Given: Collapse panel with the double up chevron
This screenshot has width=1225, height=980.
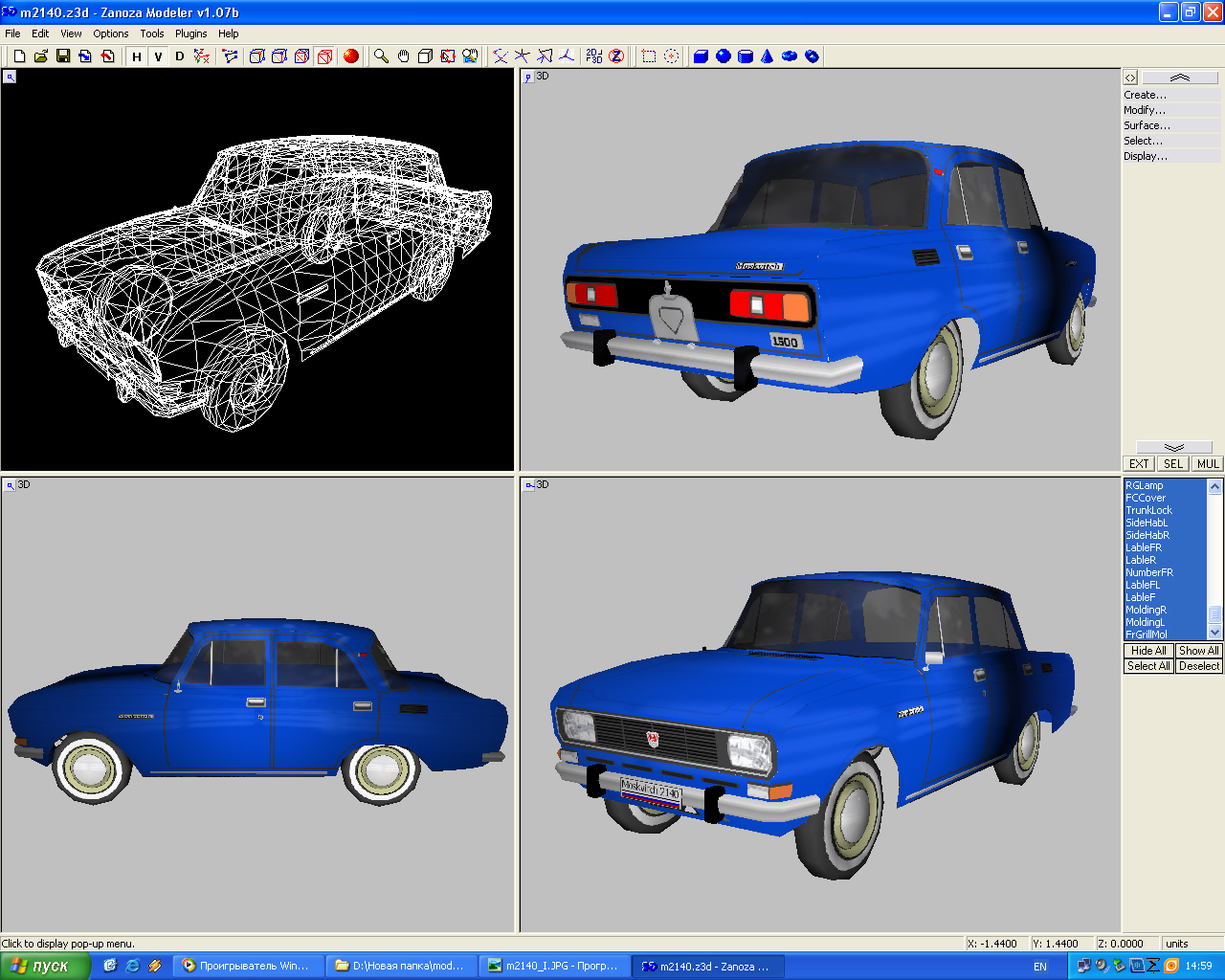Looking at the screenshot, I should coord(1179,78).
